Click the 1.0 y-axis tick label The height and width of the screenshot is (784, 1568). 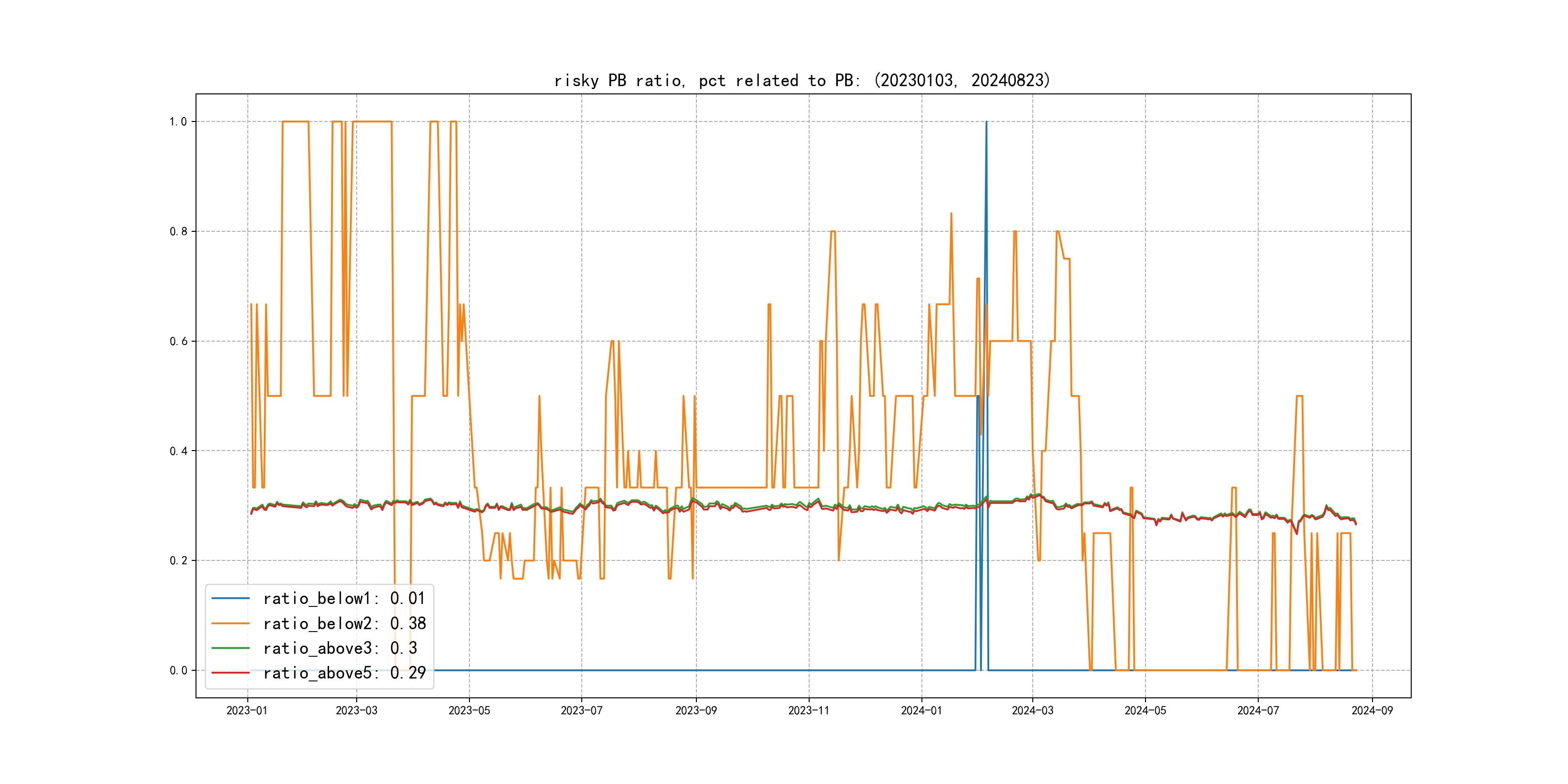point(178,122)
